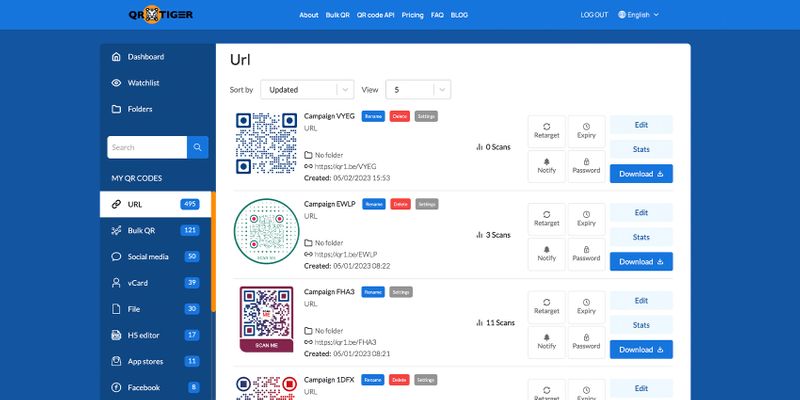
Task: Delete Campaign VYEG
Action: (400, 116)
